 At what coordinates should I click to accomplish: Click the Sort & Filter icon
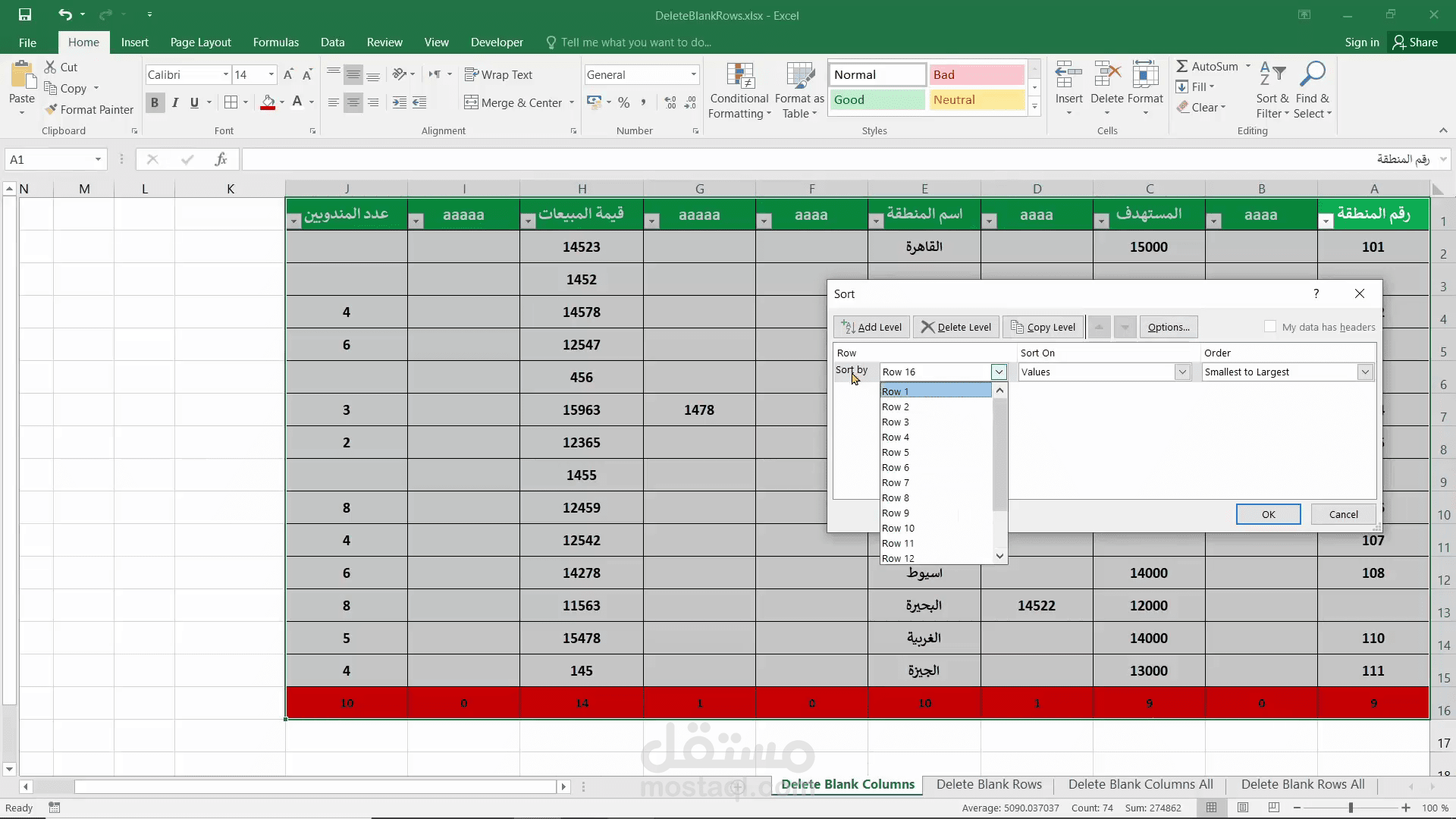(x=1272, y=74)
